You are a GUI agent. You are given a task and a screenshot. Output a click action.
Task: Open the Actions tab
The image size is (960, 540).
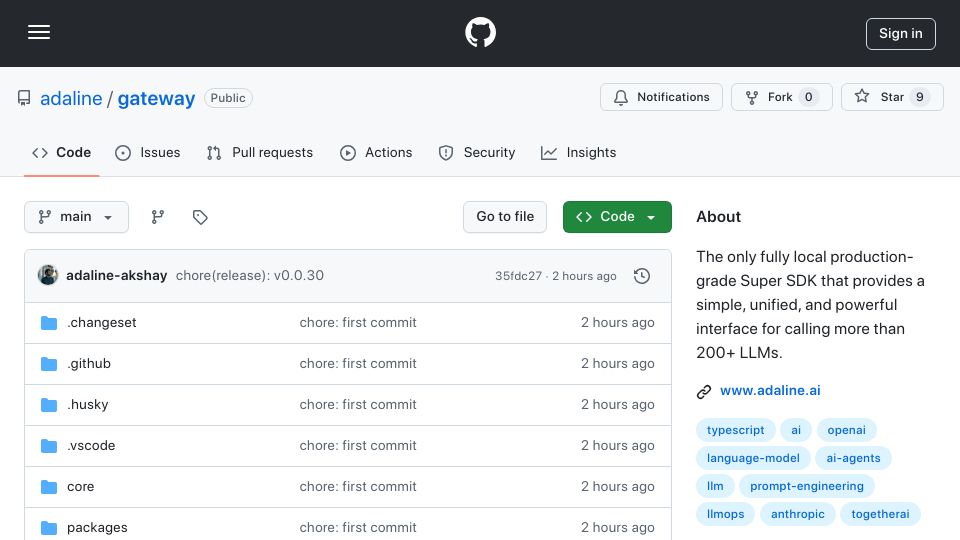pyautogui.click(x=376, y=152)
